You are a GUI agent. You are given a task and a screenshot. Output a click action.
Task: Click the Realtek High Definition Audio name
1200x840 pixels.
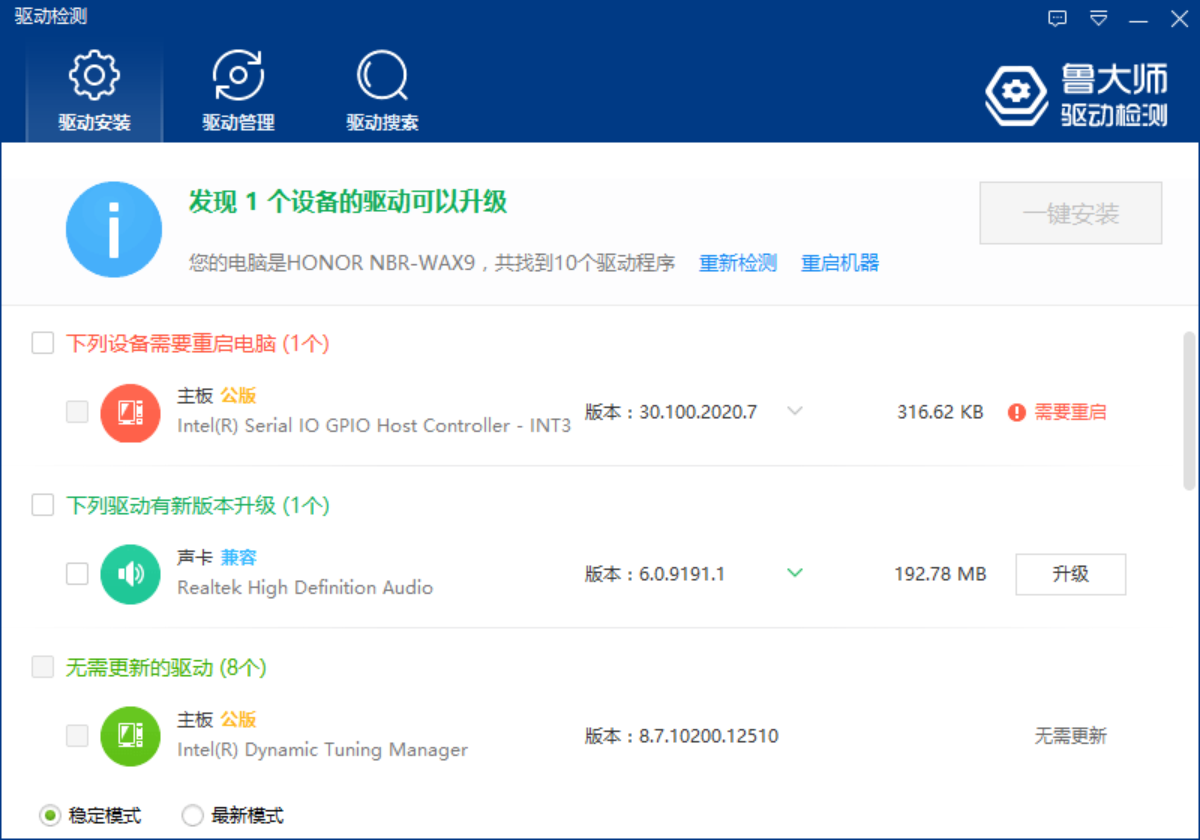[x=305, y=587]
